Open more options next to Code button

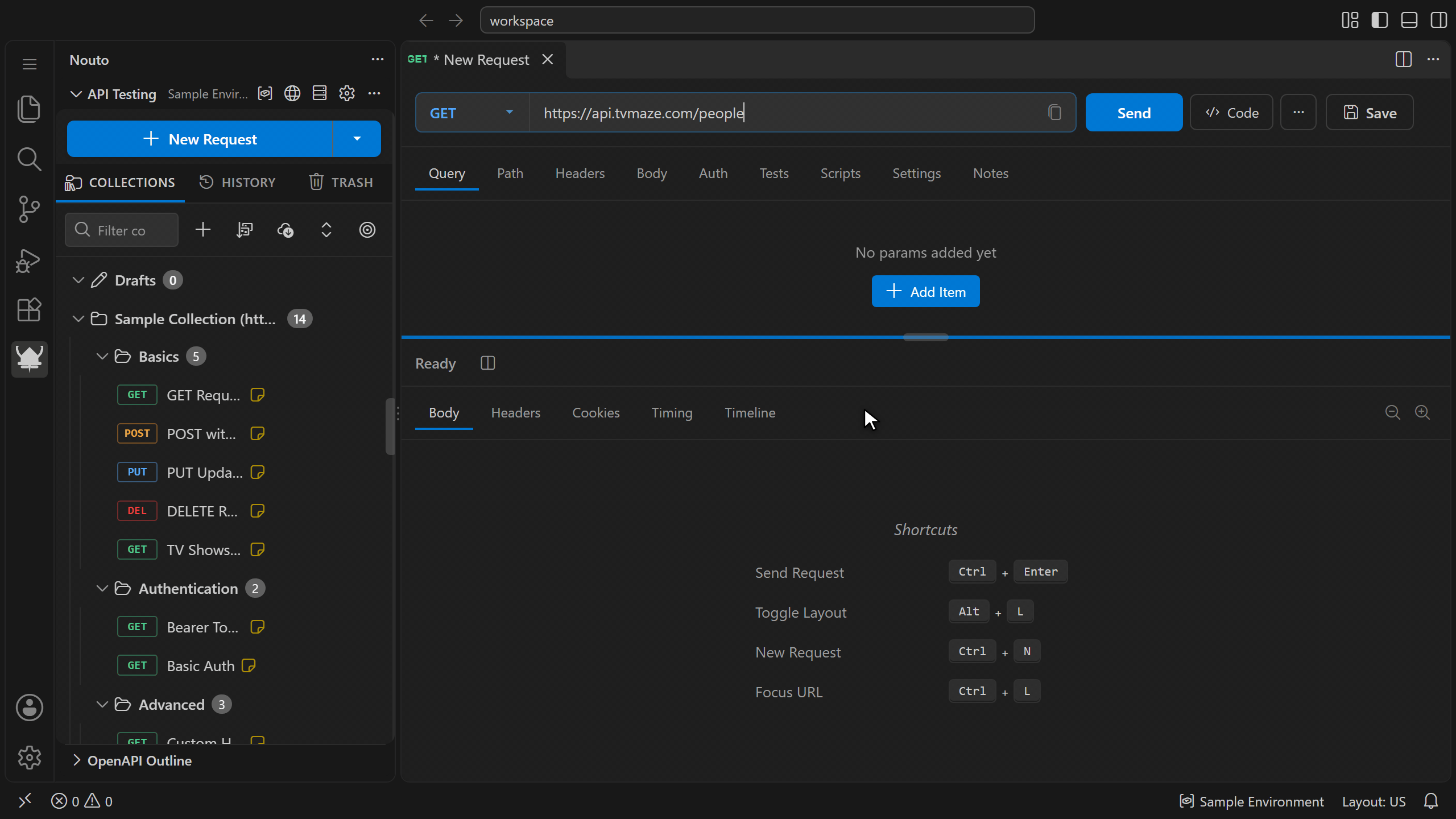pos(1298,113)
